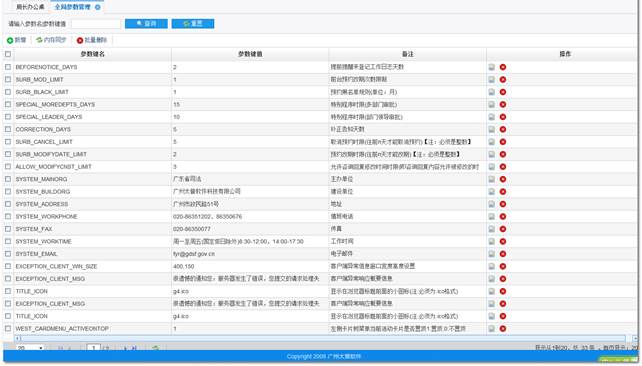Click the 操作 column header
Screen dimensions: 642x366
[565, 54]
